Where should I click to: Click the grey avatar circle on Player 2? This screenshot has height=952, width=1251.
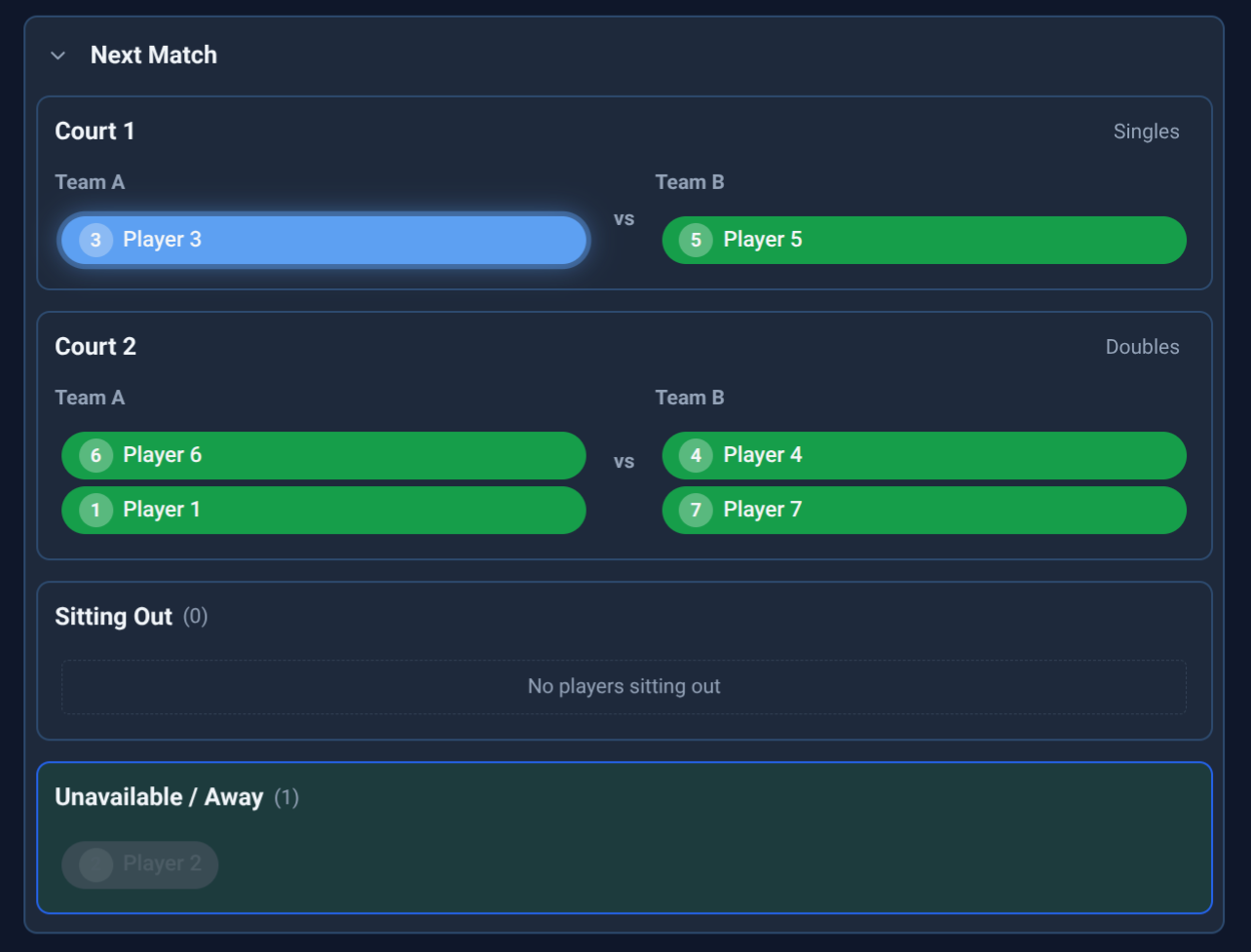pyautogui.click(x=95, y=864)
